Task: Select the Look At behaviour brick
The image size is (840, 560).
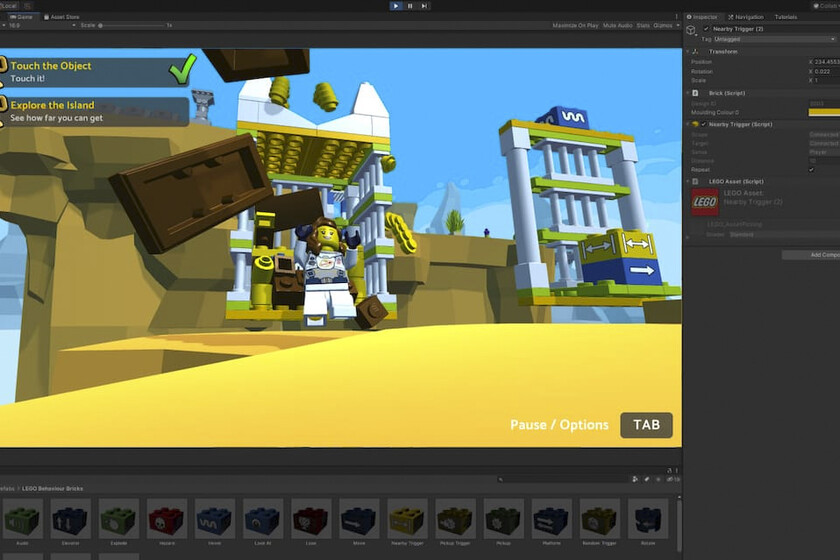Action: [x=263, y=519]
